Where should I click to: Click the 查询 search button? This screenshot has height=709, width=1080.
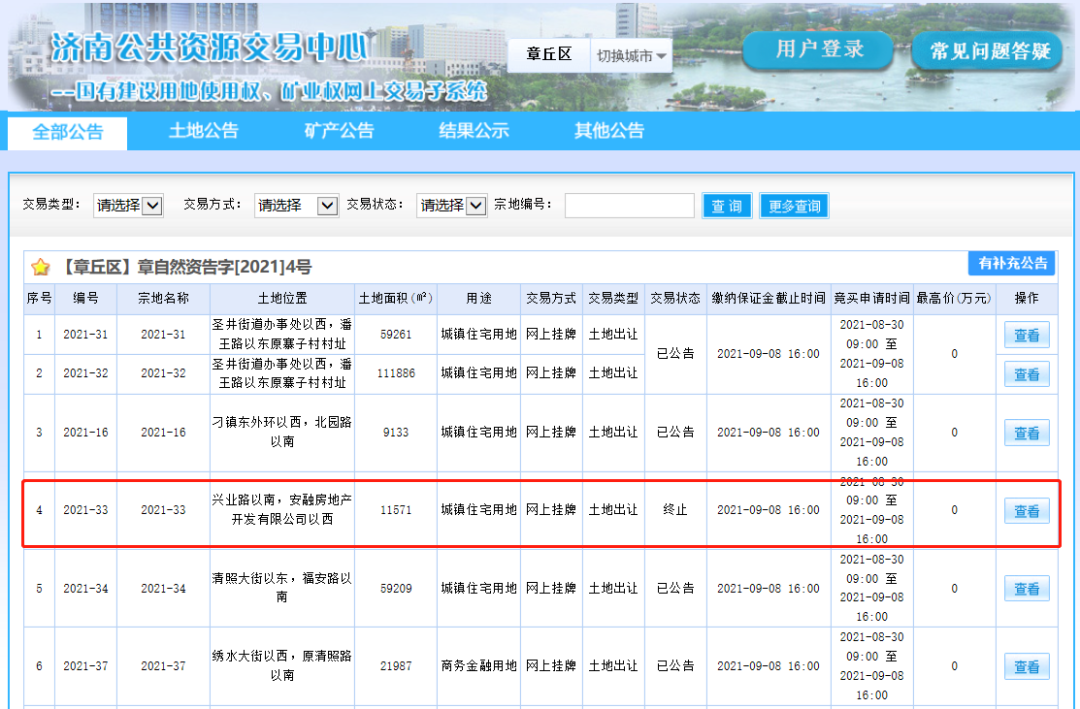point(727,206)
